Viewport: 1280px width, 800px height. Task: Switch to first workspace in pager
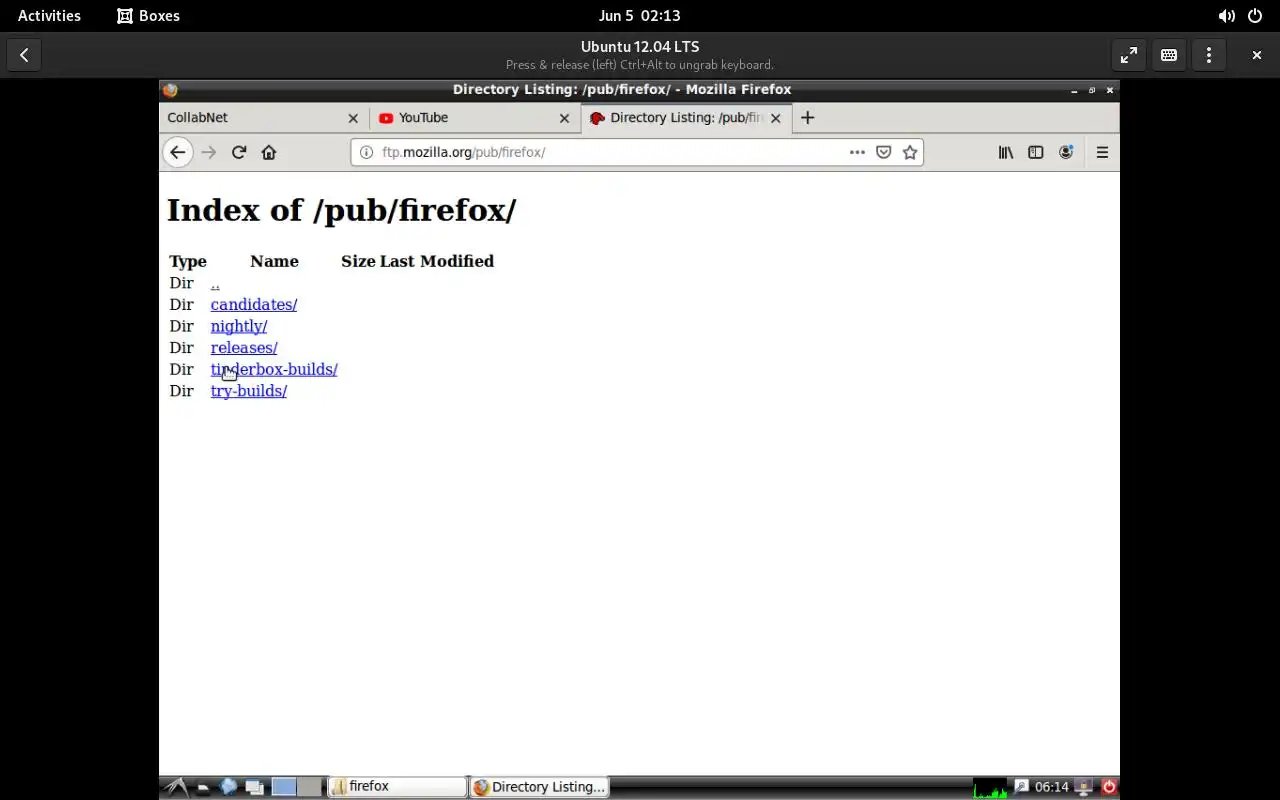(x=284, y=787)
